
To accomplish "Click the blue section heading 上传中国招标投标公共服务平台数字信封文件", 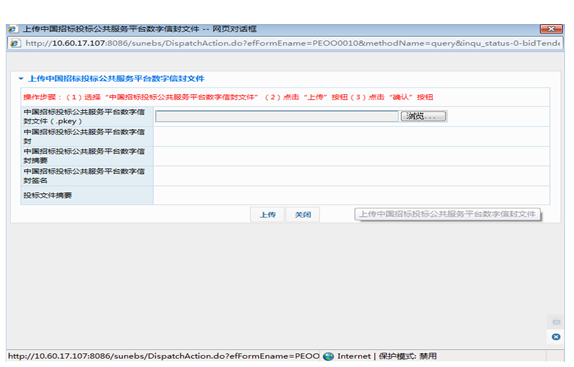I will pos(116,79).
